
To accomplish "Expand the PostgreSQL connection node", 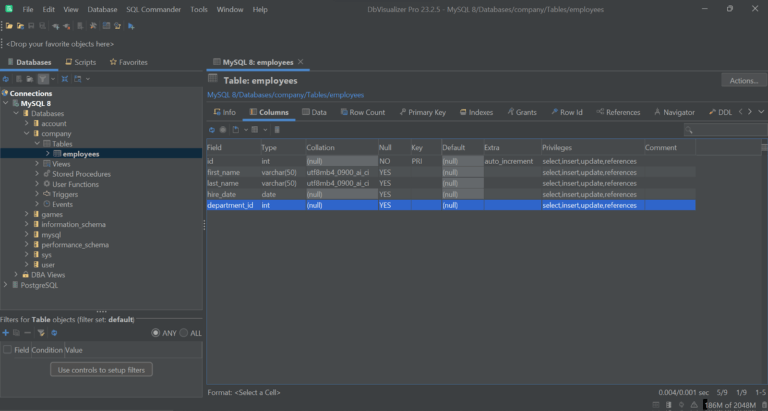I will (x=6, y=285).
